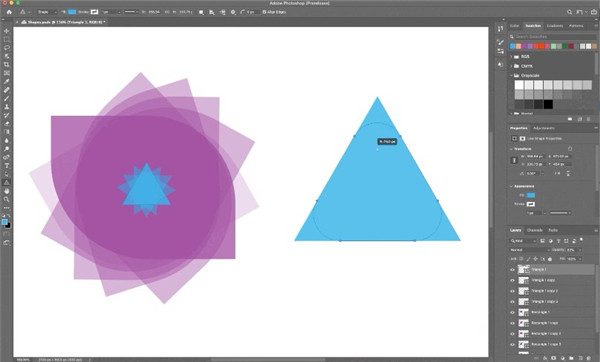Screen dimensions: 600x362
Task: Switch to the Color tab
Action: click(515, 26)
